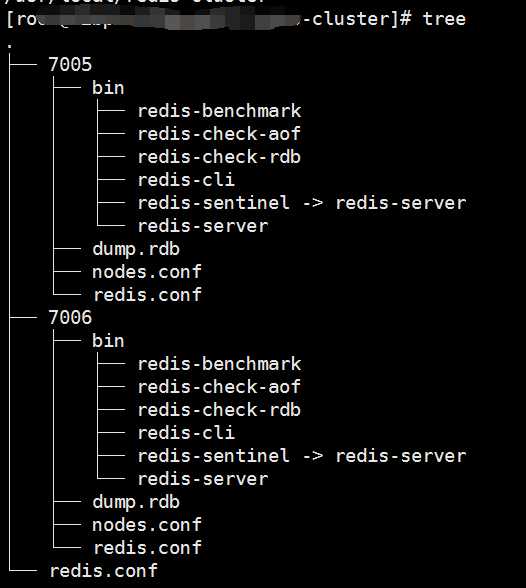Click nodes.conf under 7006
The height and width of the screenshot is (588, 526).
click(147, 525)
